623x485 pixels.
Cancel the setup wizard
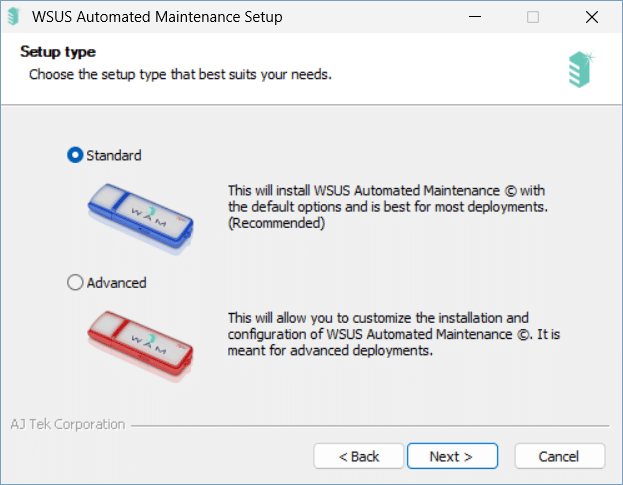pos(559,456)
